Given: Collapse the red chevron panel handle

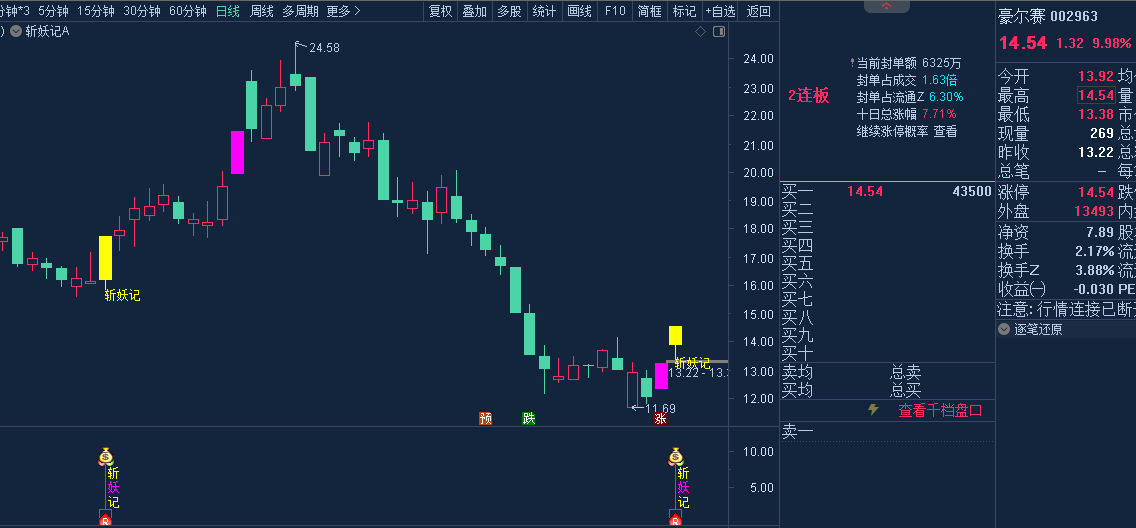Looking at the screenshot, I should point(887,6).
